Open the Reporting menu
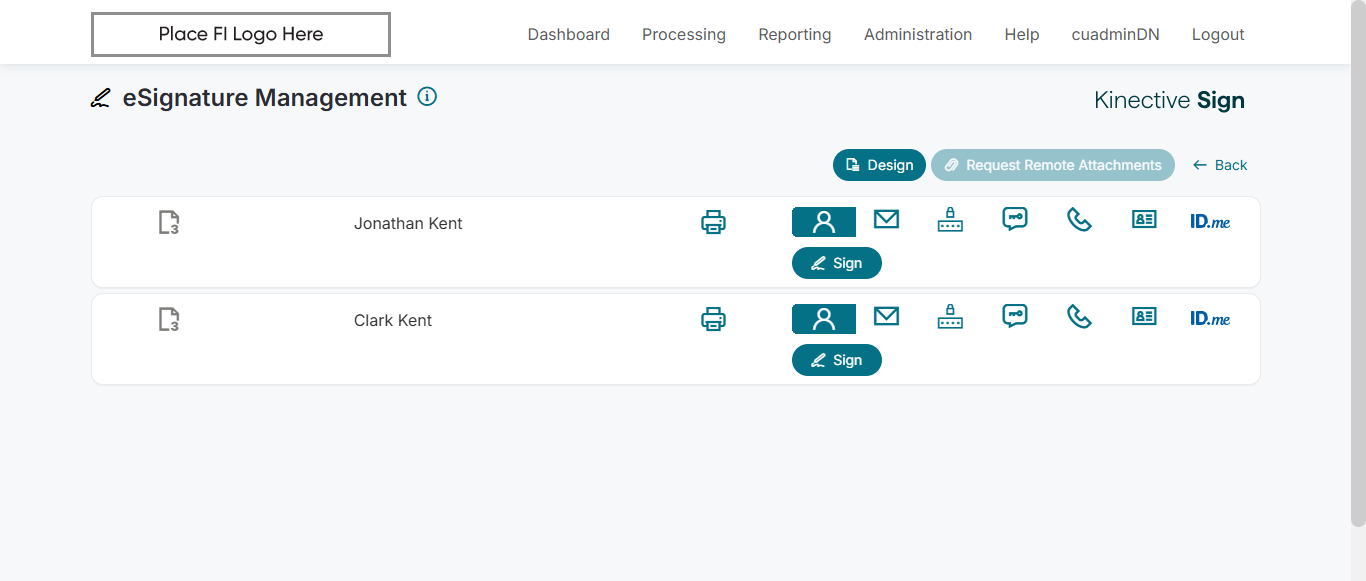Screen dimensions: 1366x581 (x=795, y=34)
